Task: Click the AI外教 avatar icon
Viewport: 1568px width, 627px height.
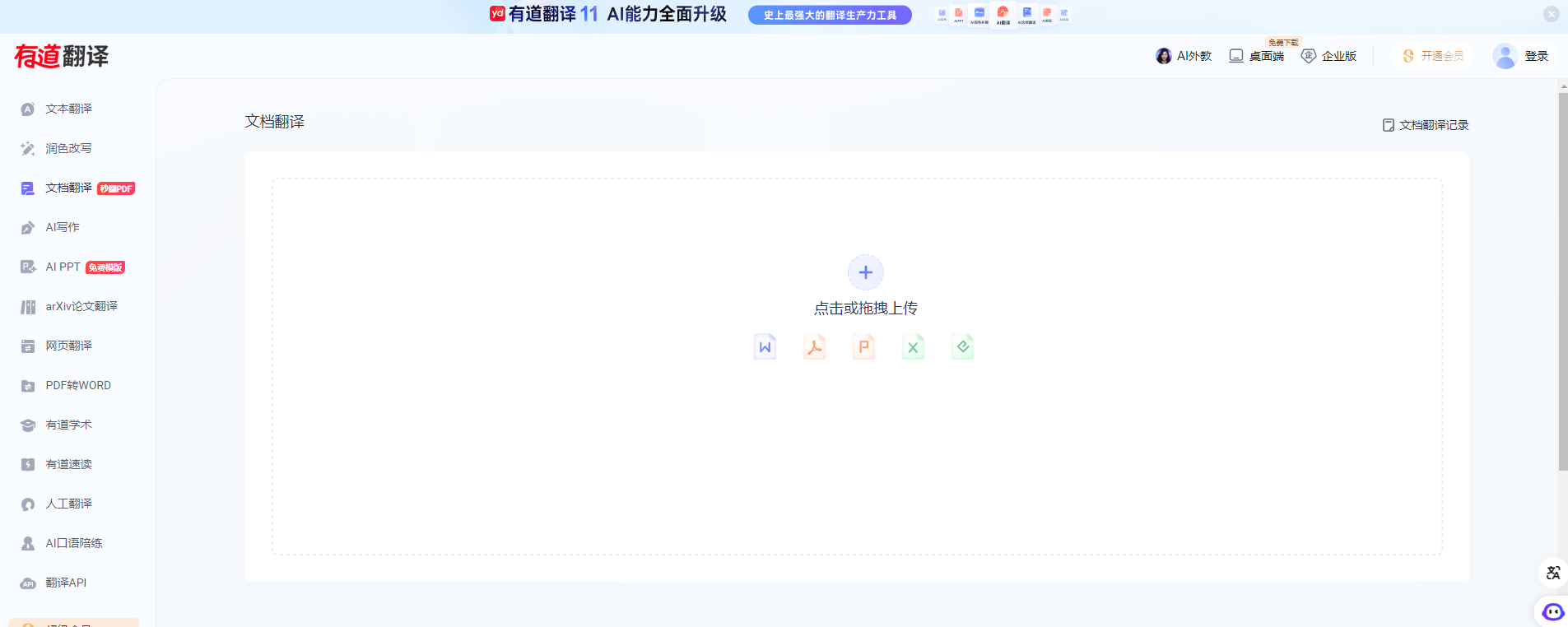Action: coord(1164,56)
